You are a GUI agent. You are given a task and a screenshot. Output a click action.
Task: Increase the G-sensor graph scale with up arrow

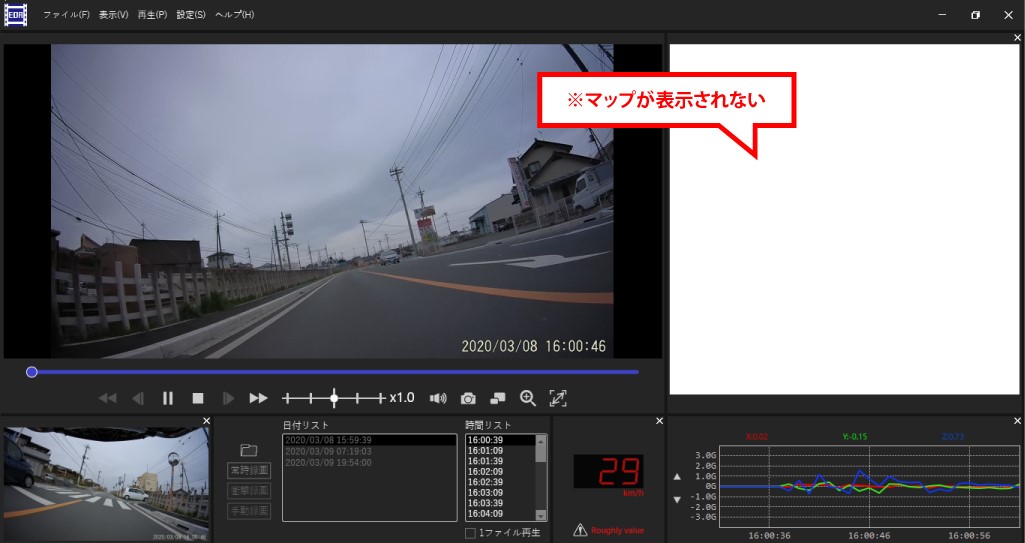677,478
